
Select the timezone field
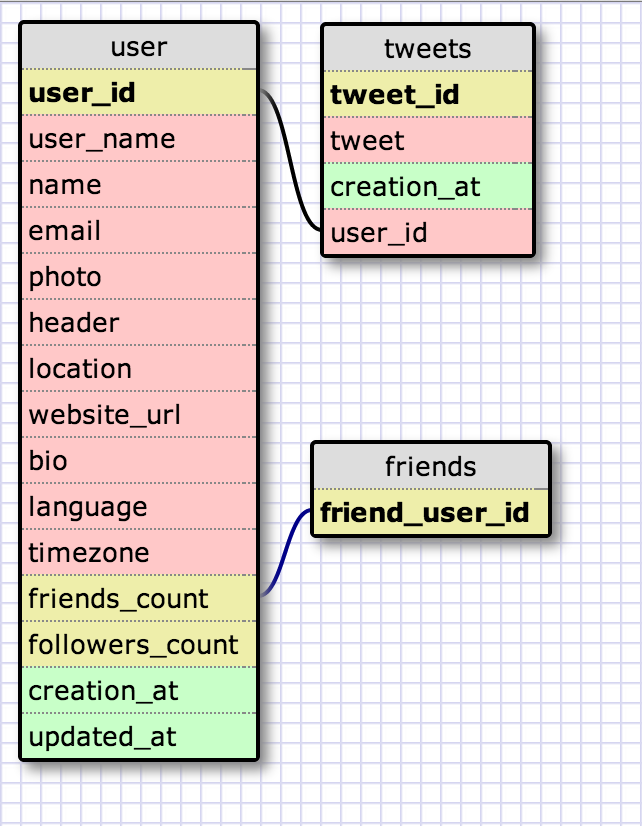tap(139, 553)
